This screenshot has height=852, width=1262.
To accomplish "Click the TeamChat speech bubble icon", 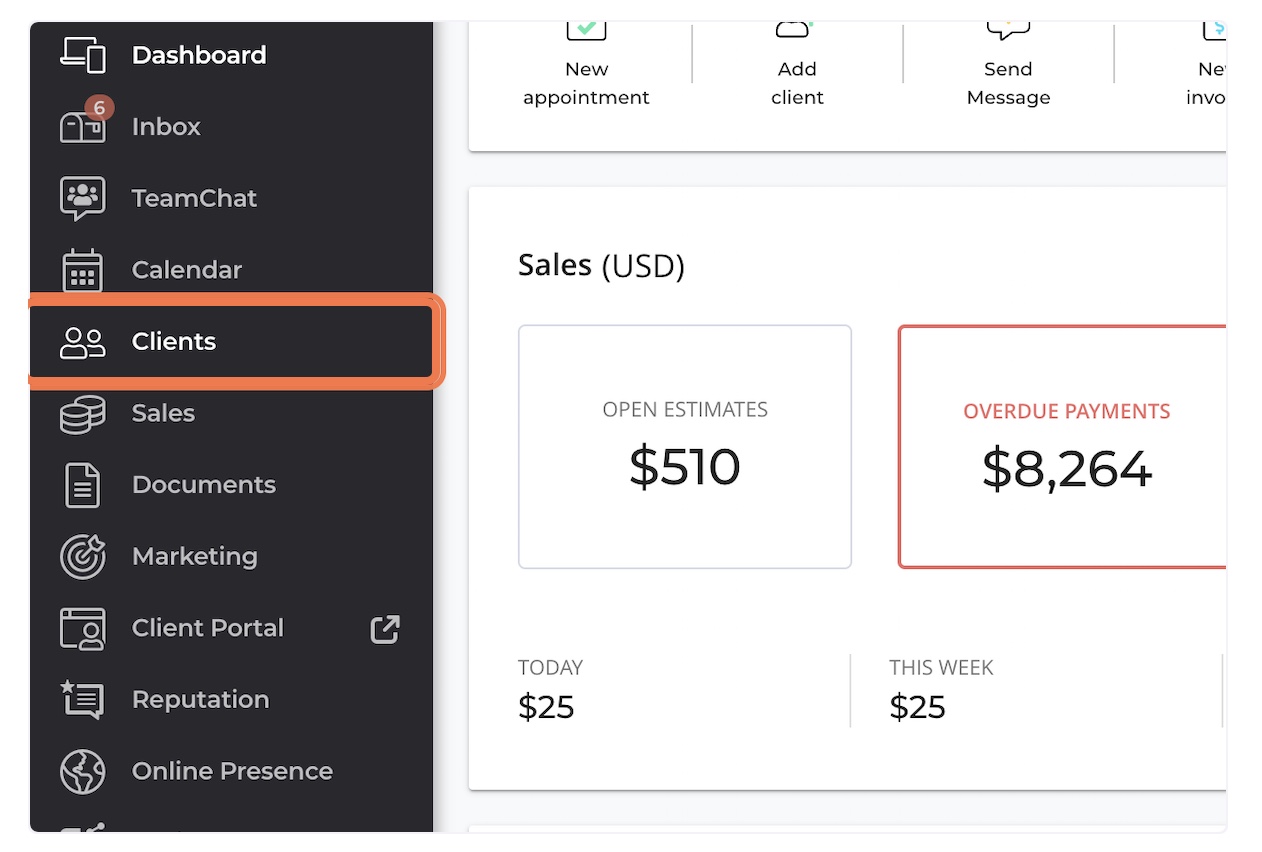I will (82, 198).
